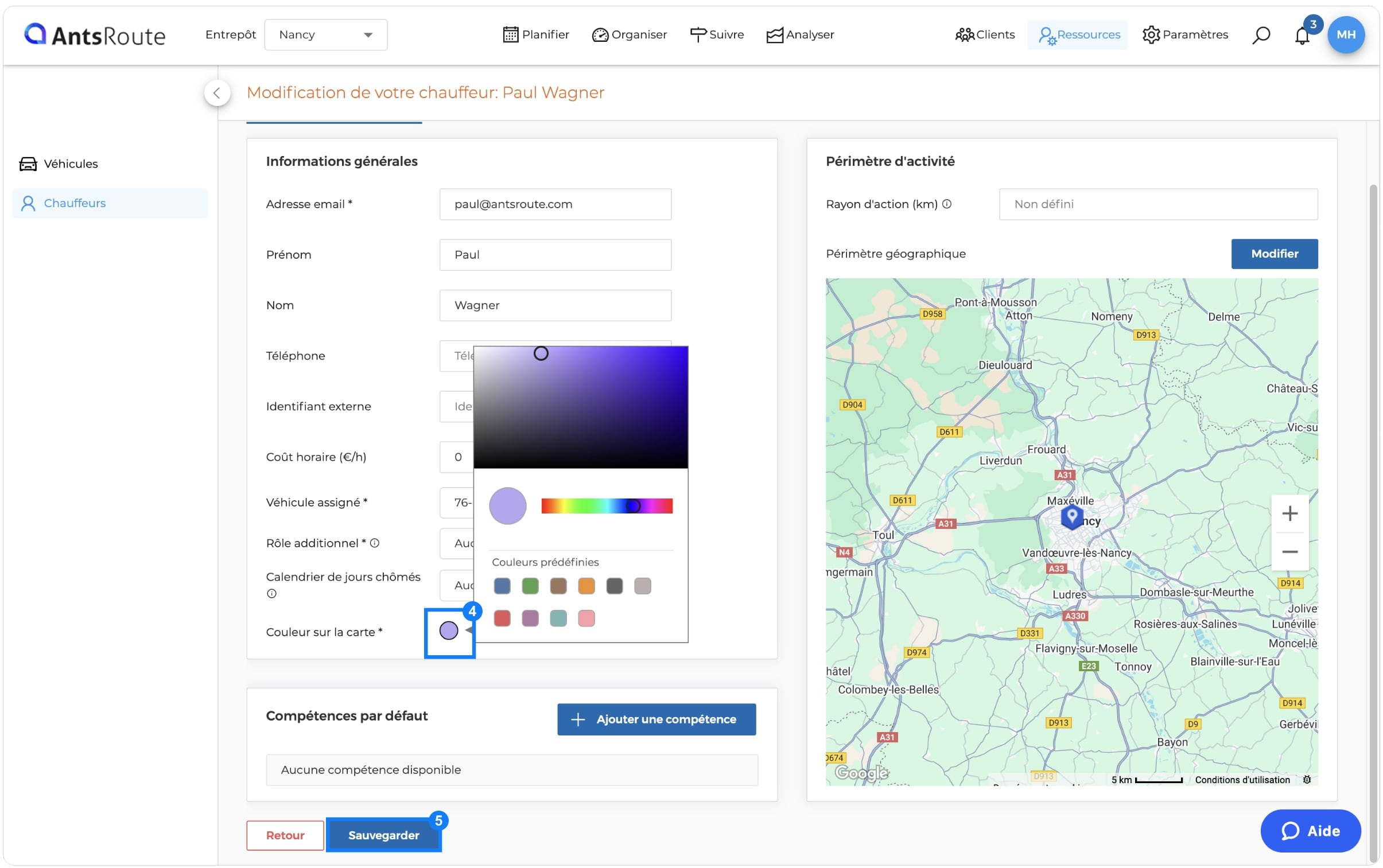The width and height of the screenshot is (1383, 868).
Task: Collapse the sidebar with the back chevron
Action: point(216,92)
